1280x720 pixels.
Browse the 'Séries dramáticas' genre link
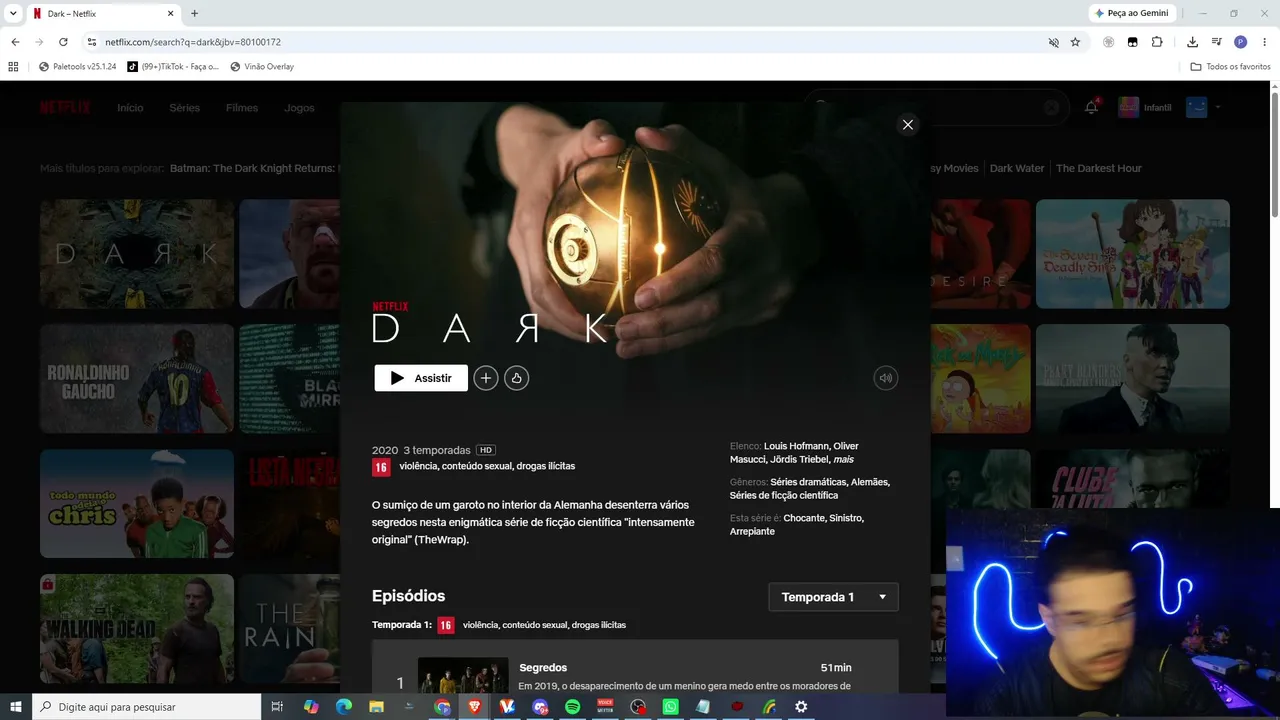(808, 482)
